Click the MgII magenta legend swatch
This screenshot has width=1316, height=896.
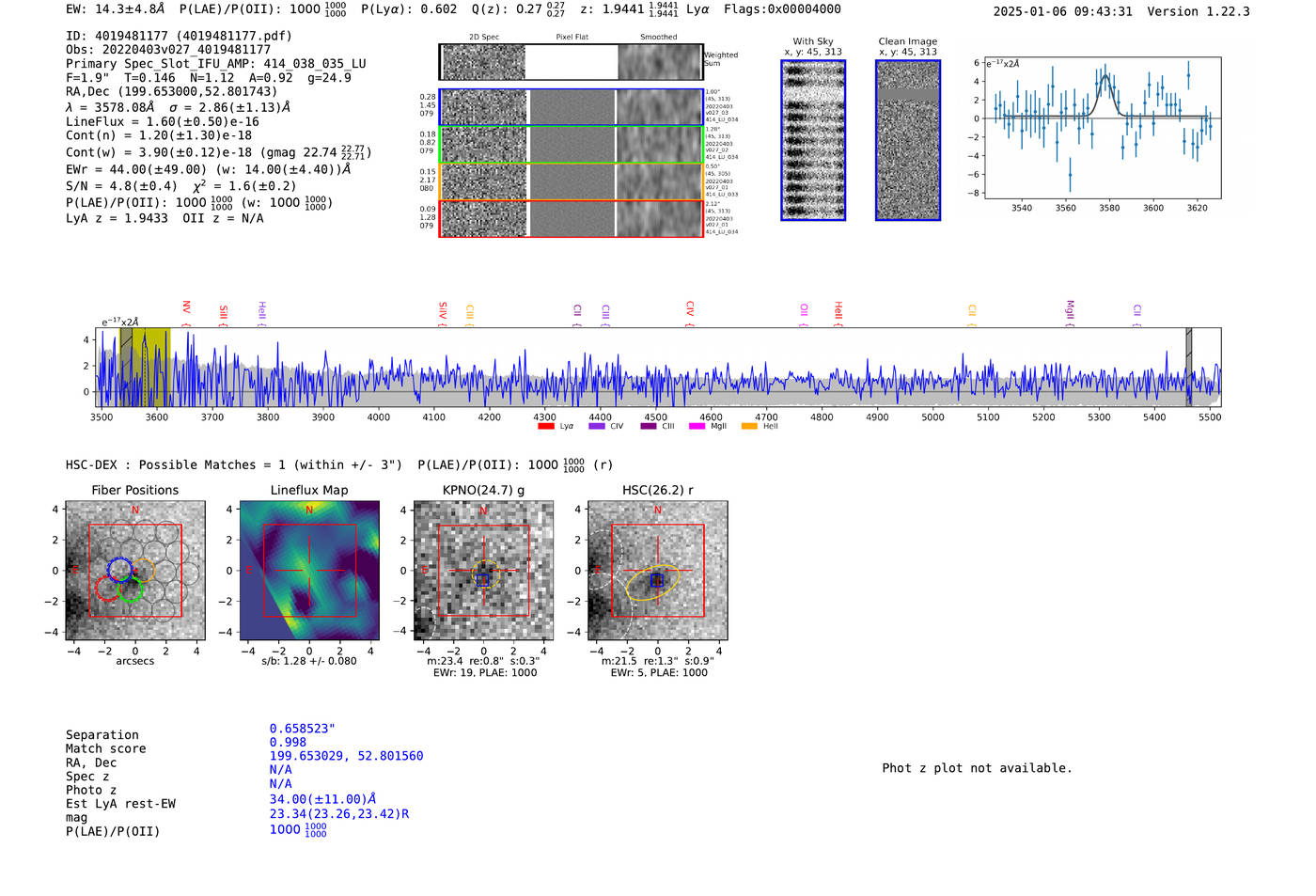697,426
